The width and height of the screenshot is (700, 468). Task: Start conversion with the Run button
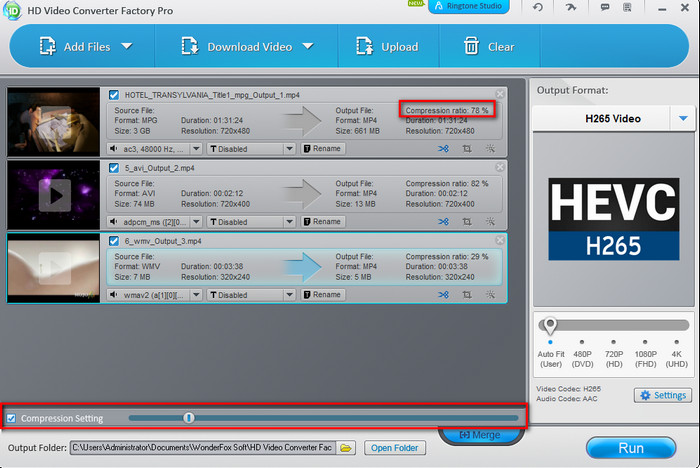coord(631,448)
